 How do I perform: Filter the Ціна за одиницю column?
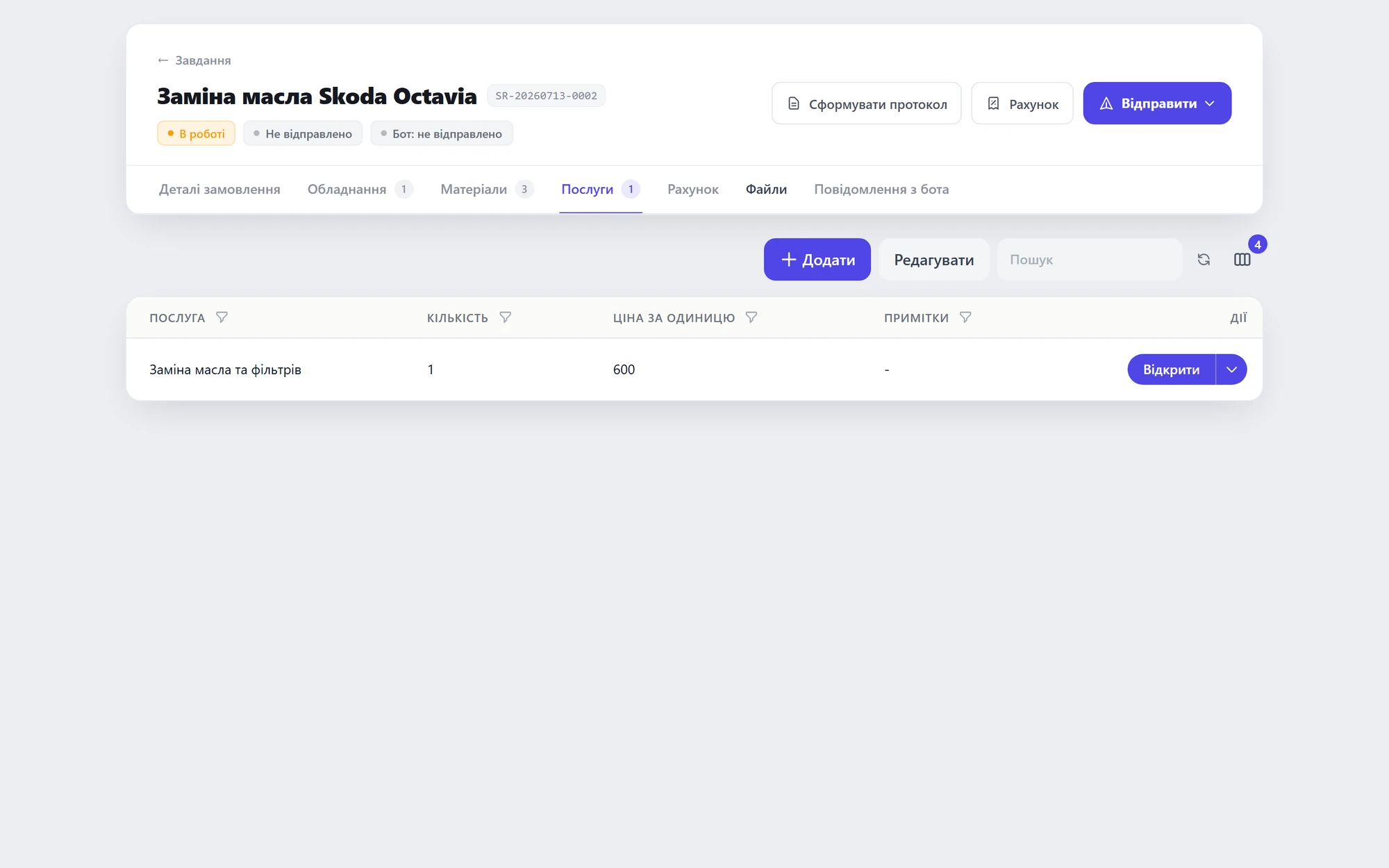click(x=751, y=317)
